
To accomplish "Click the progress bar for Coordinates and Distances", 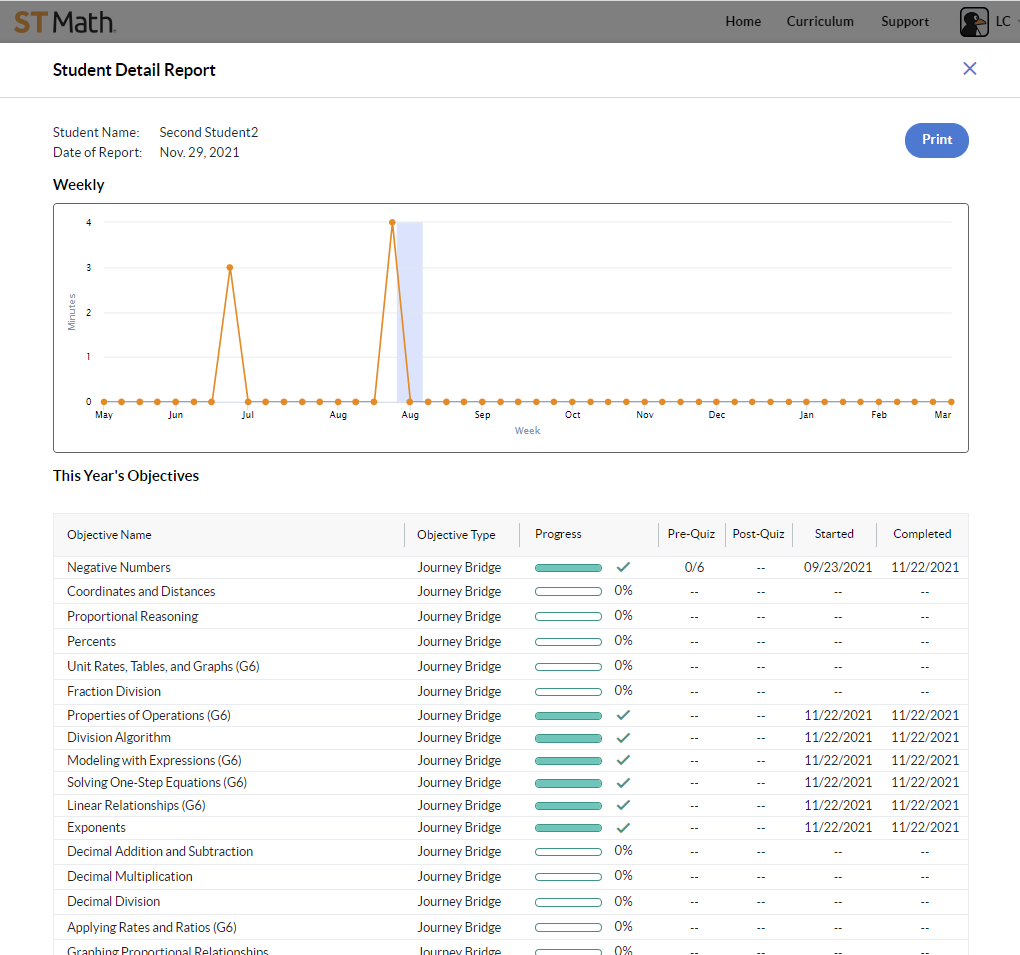I will click(x=568, y=591).
